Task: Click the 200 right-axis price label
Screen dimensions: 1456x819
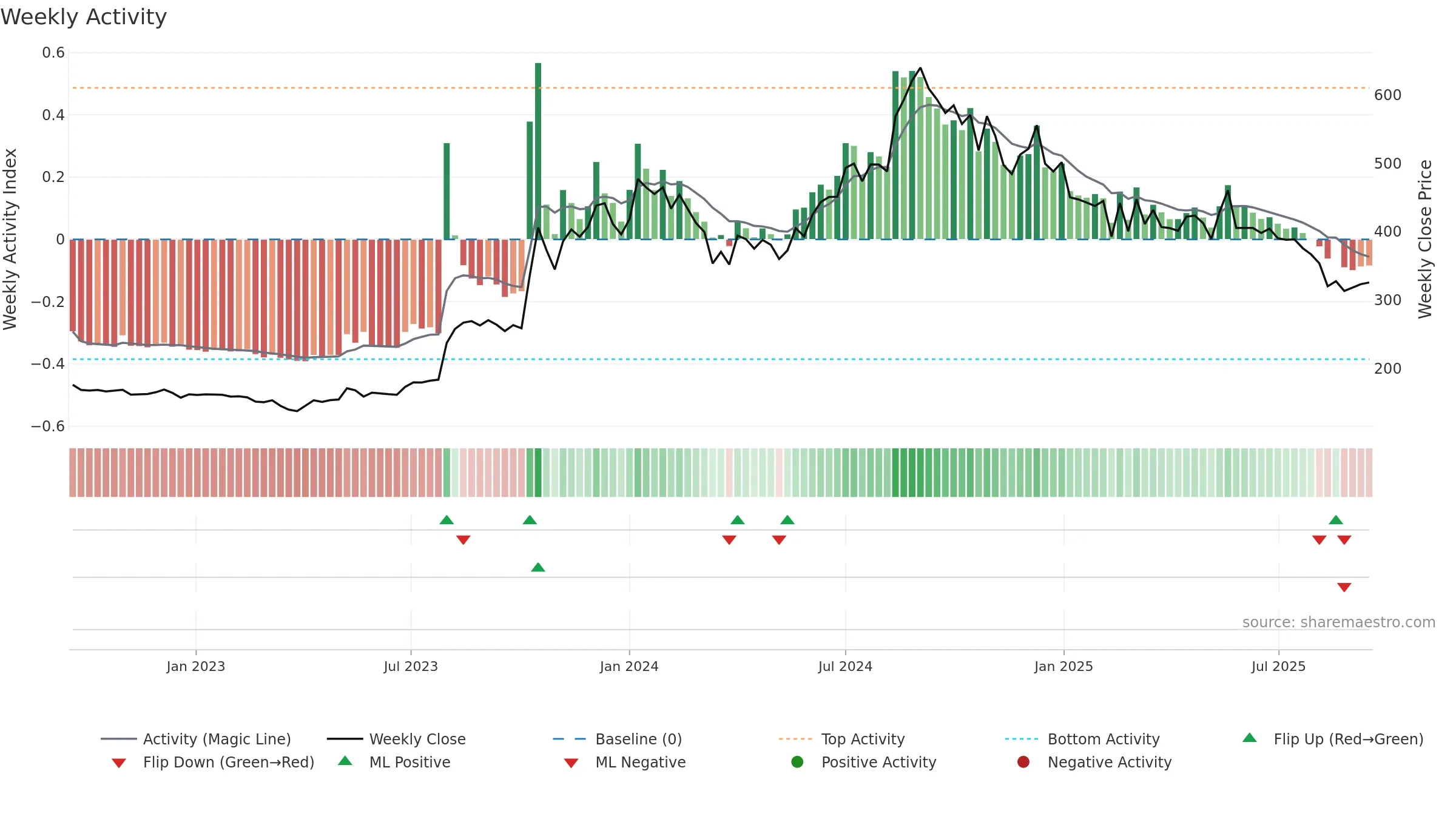Action: click(x=1388, y=368)
